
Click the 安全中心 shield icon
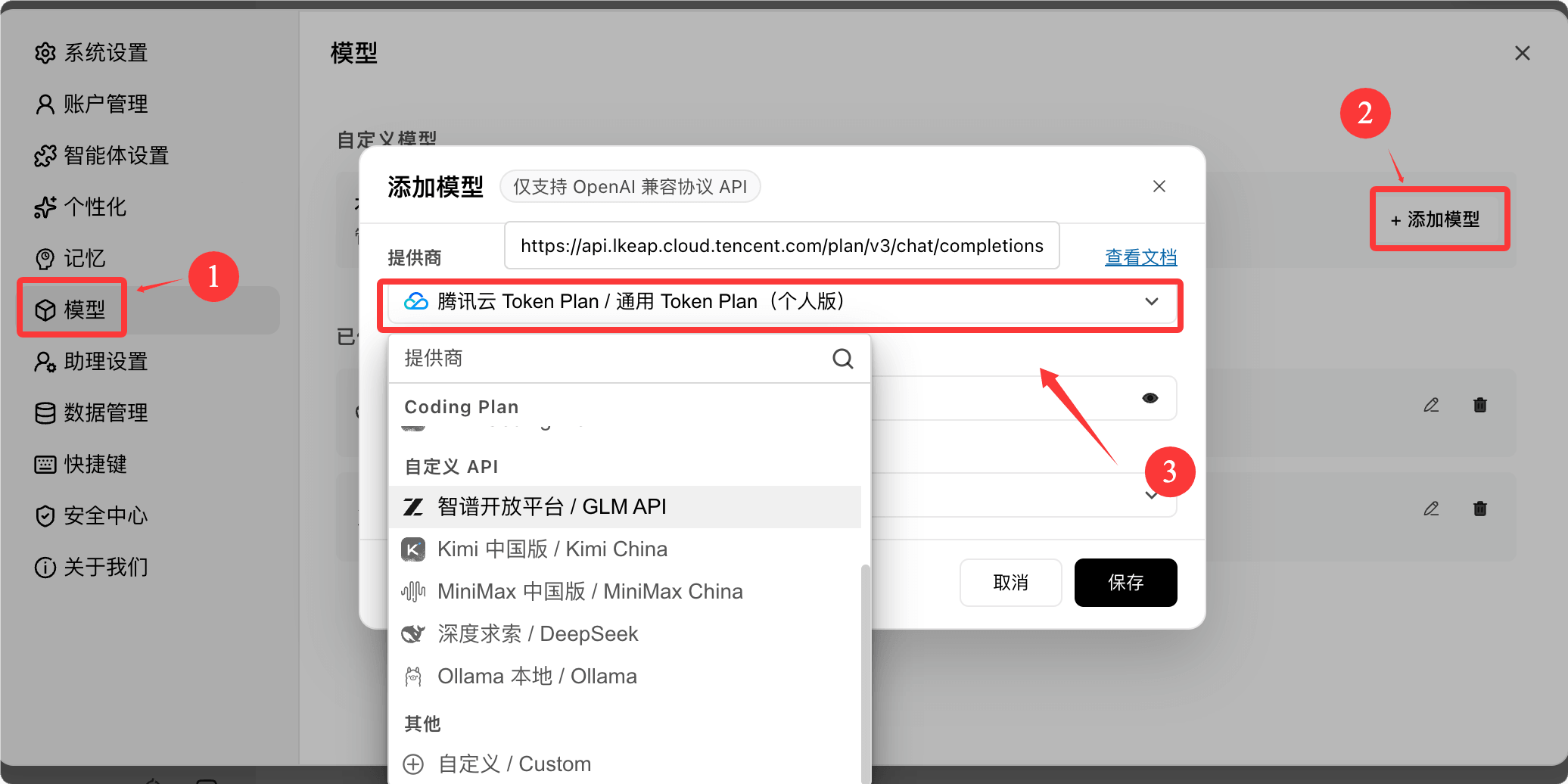(x=45, y=516)
